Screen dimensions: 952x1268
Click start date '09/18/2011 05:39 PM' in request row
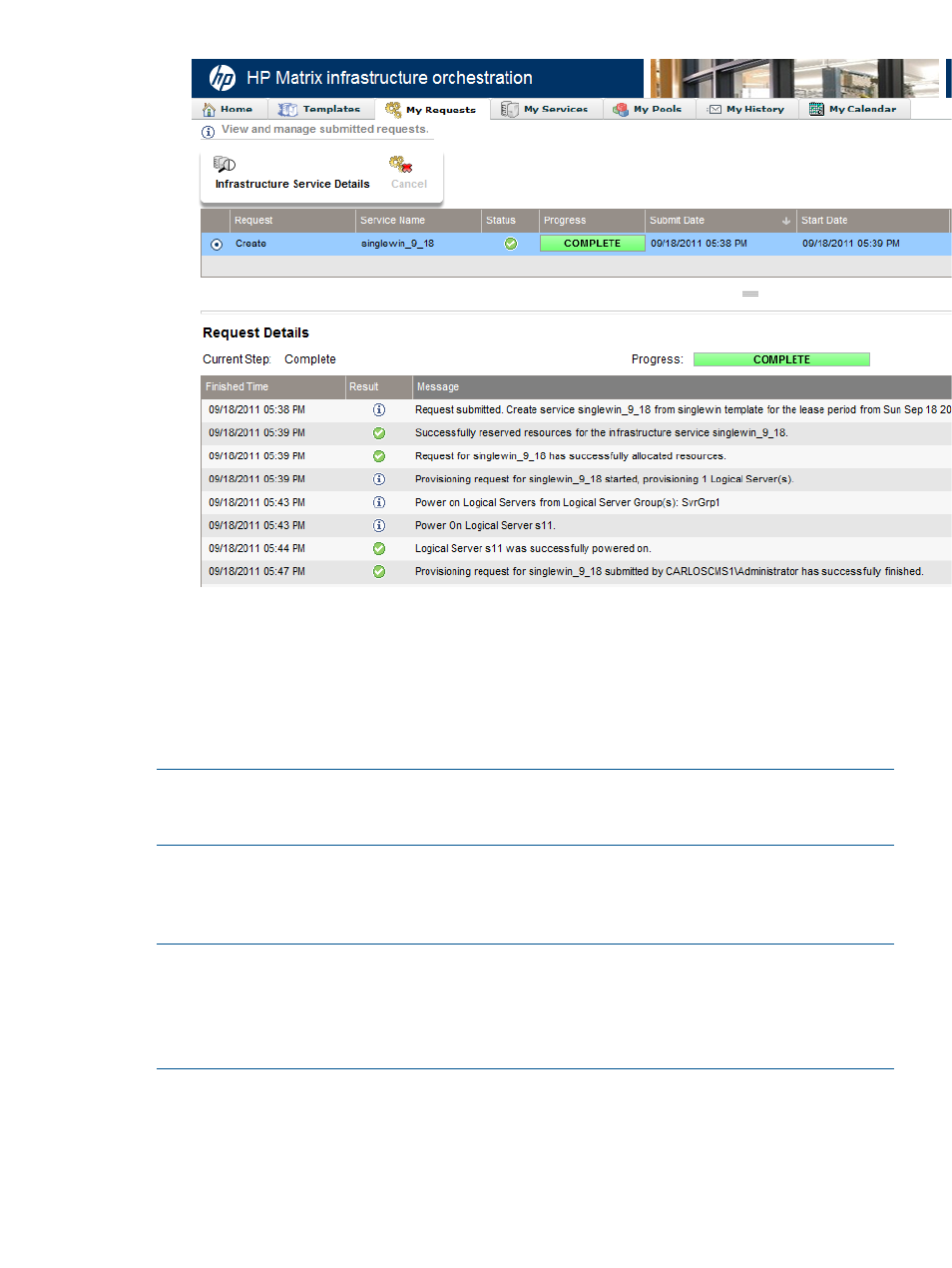pyautogui.click(x=851, y=244)
